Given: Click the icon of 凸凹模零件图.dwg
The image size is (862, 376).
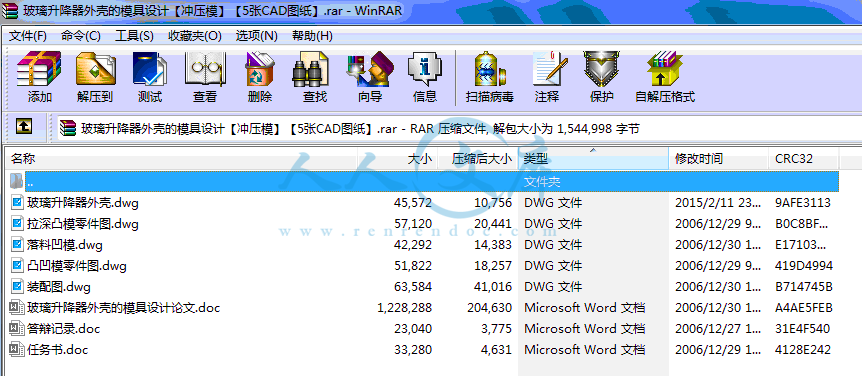Looking at the screenshot, I should tap(17, 266).
